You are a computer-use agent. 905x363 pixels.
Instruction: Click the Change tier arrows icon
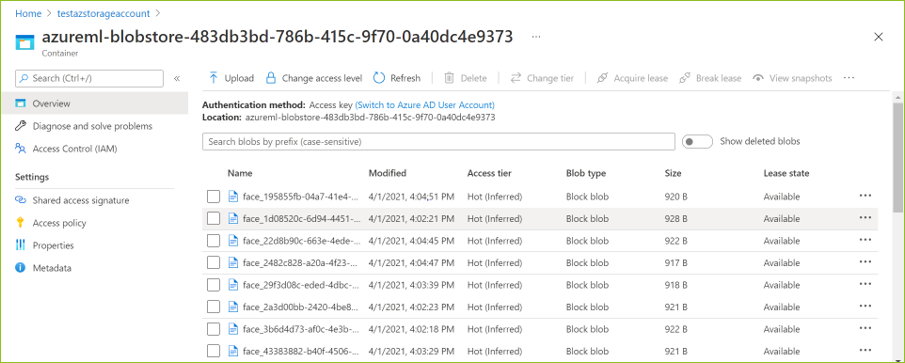(x=515, y=78)
